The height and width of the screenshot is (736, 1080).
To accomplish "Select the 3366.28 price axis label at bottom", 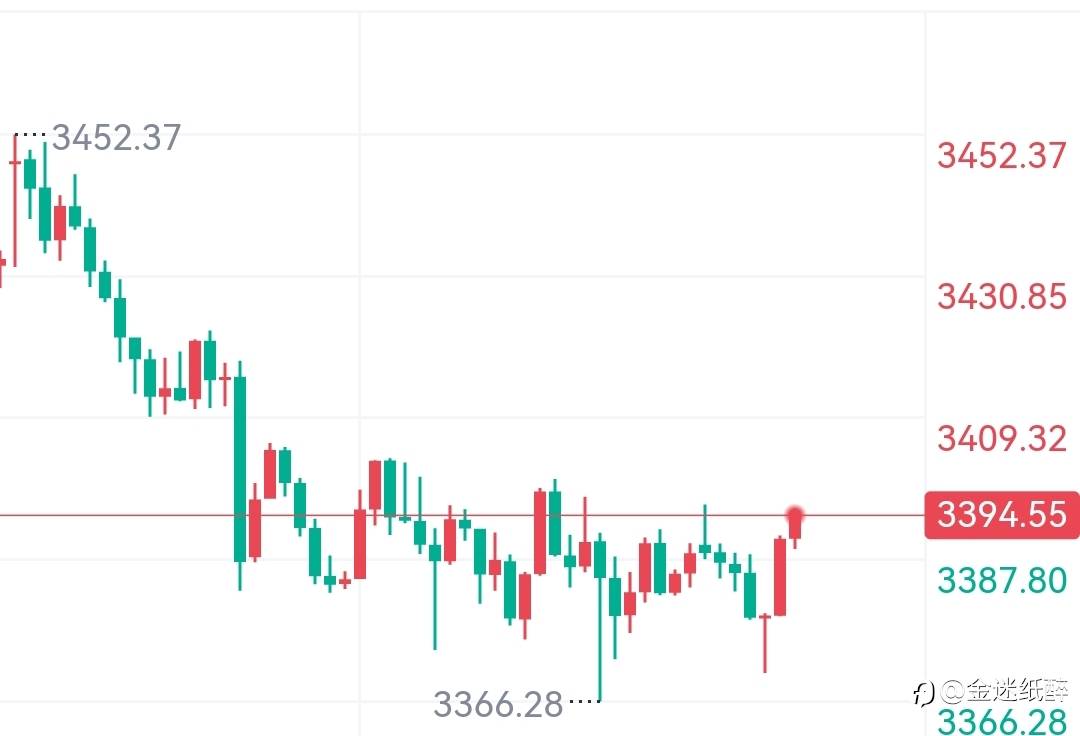I will pyautogui.click(x=1001, y=722).
